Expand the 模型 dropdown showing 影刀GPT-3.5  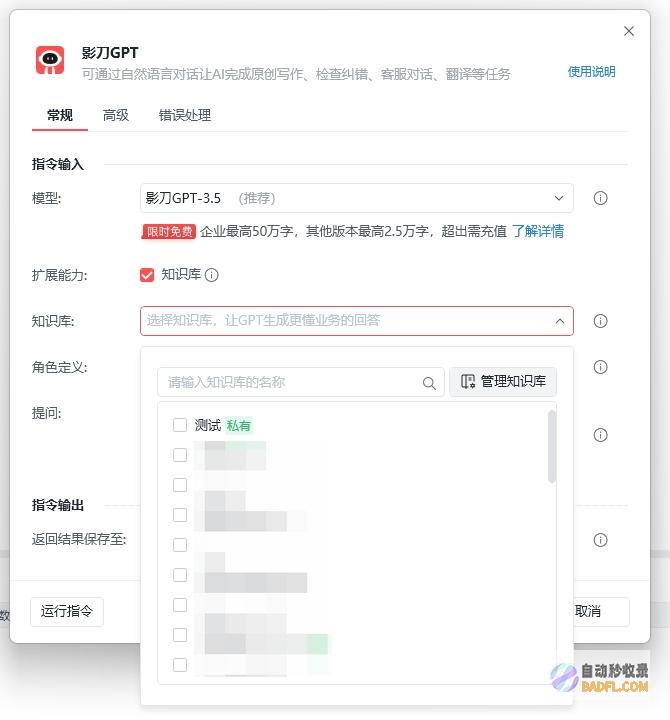coord(357,198)
